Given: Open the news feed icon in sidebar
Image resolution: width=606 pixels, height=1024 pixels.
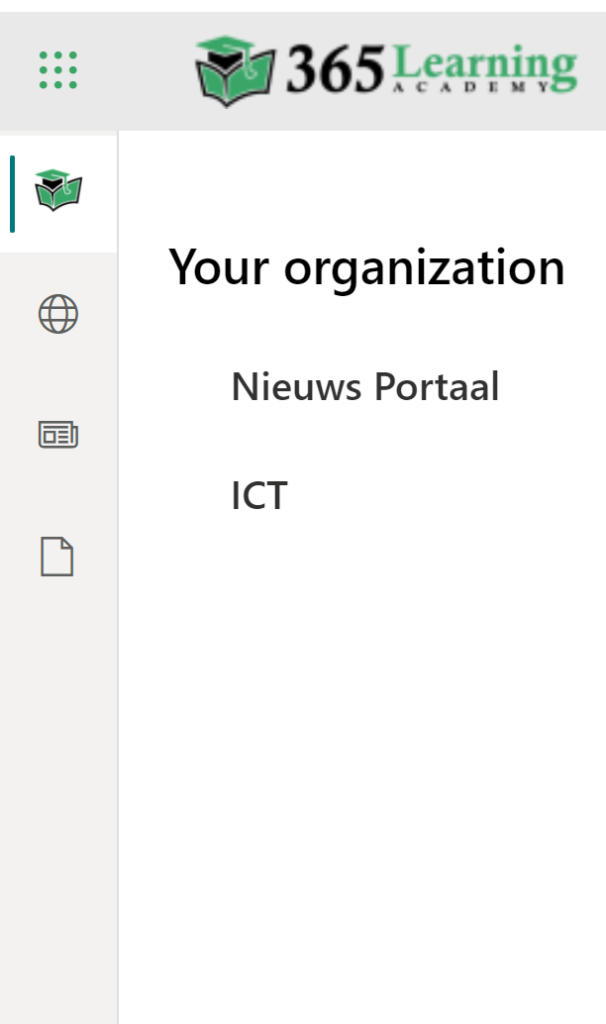Looking at the screenshot, I should click(x=58, y=435).
